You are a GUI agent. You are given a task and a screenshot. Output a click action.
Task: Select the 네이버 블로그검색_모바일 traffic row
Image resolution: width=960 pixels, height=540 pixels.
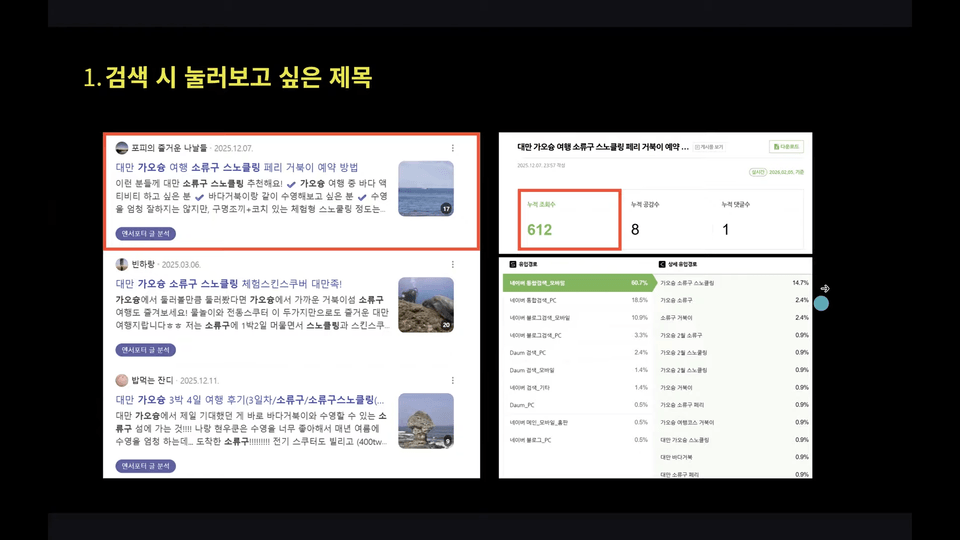(x=579, y=318)
